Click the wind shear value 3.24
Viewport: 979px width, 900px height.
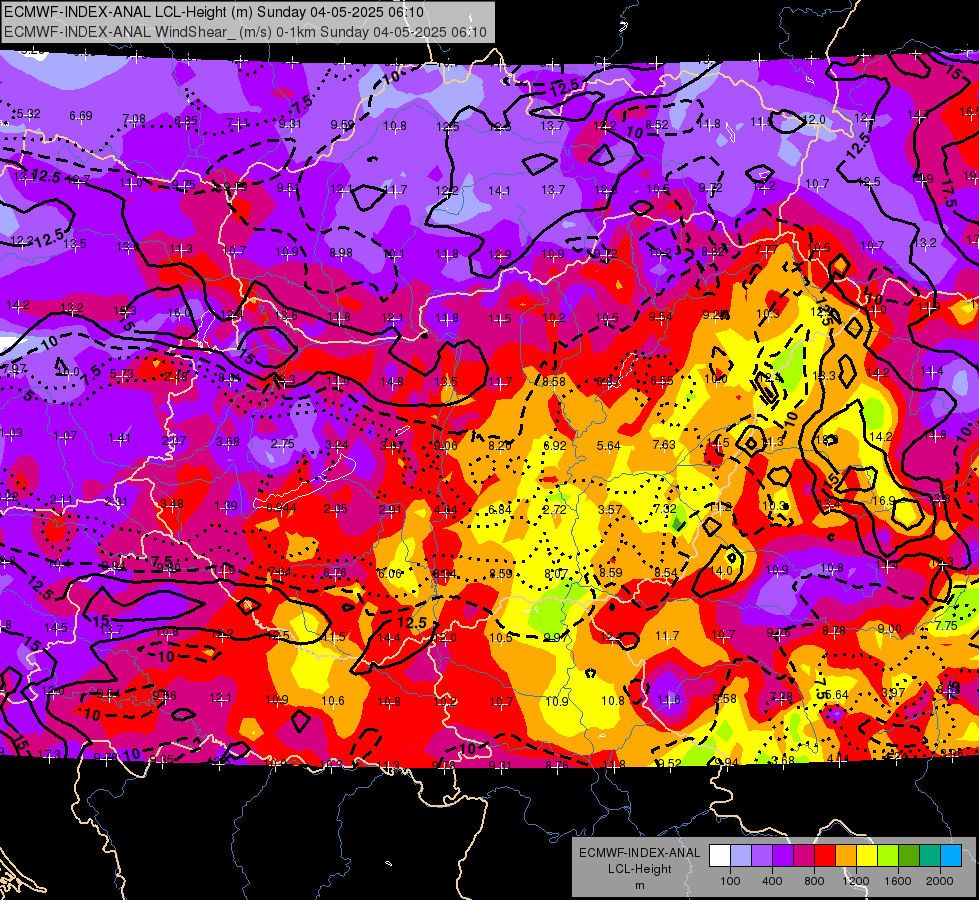(337, 445)
